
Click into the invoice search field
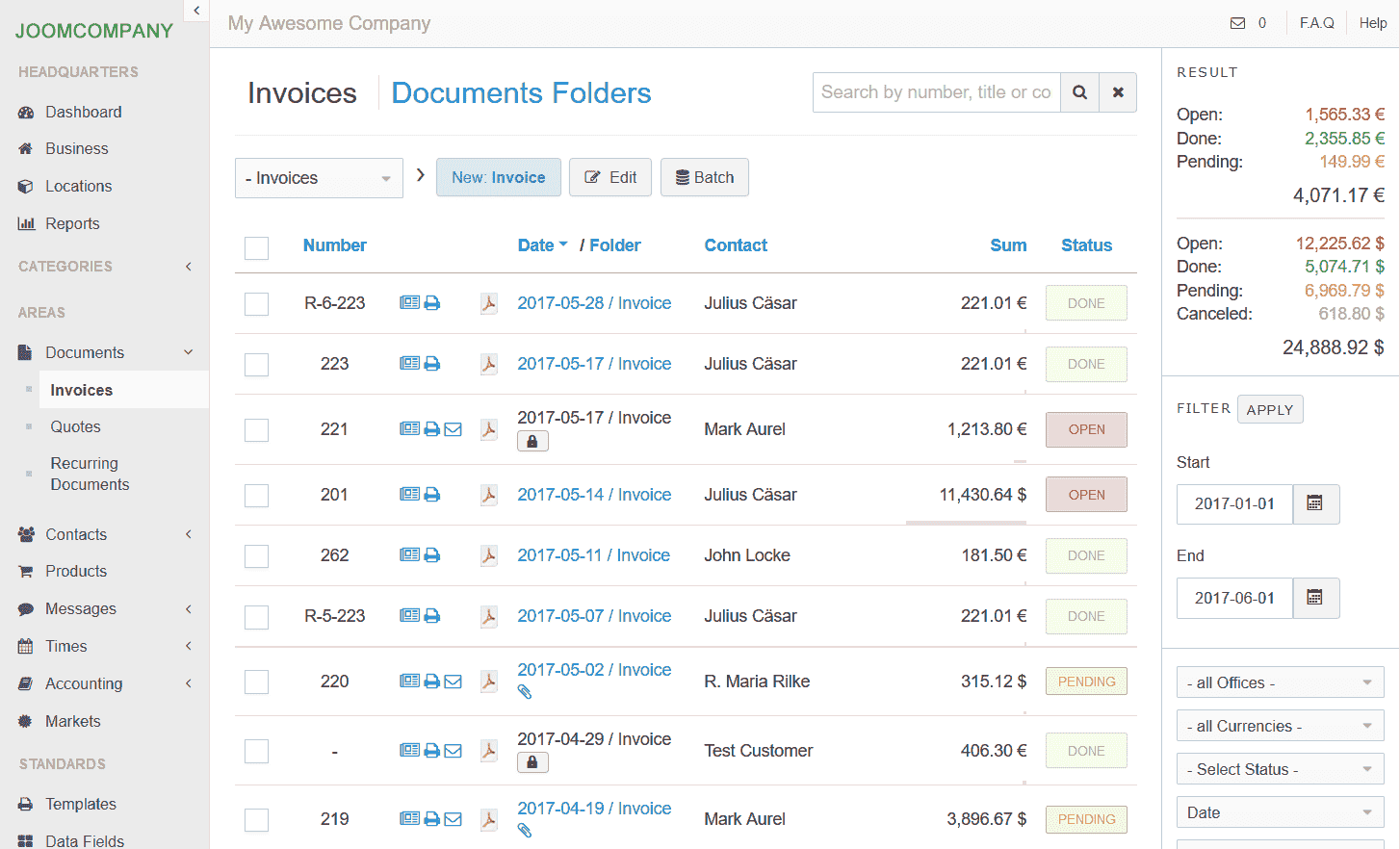coord(936,92)
